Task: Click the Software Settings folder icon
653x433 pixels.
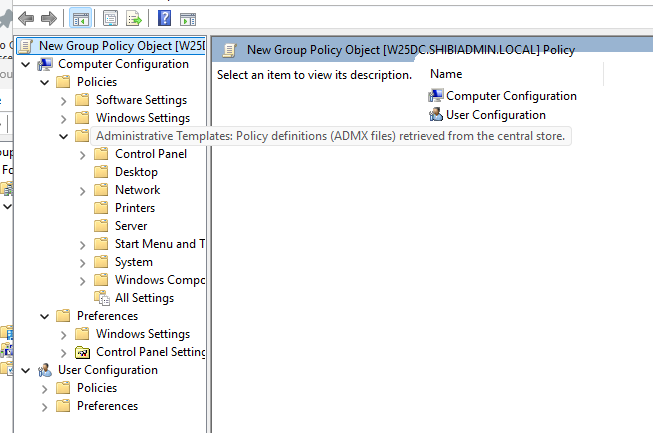Action: pyautogui.click(x=82, y=100)
